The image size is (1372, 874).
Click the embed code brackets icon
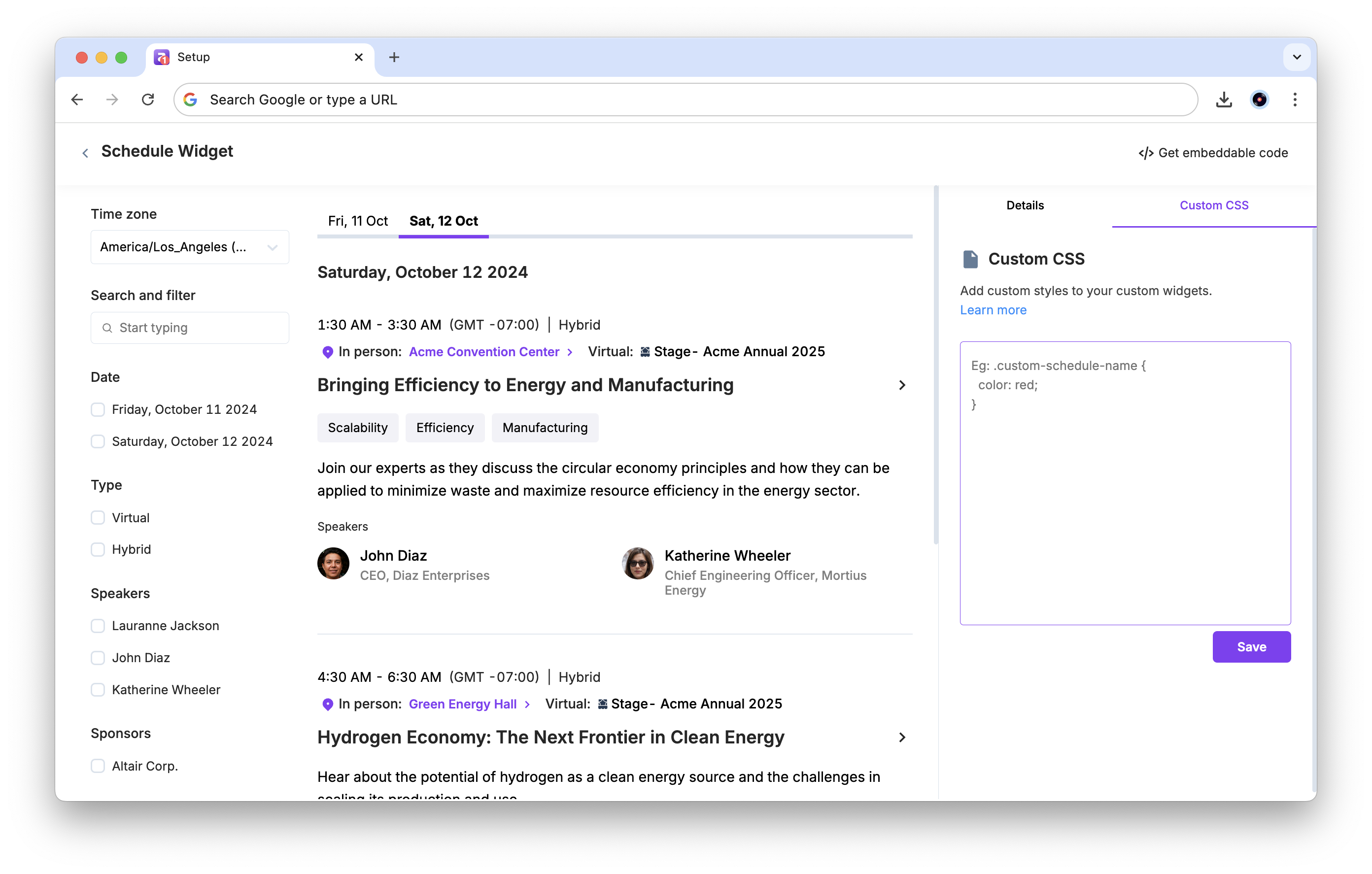coord(1145,153)
